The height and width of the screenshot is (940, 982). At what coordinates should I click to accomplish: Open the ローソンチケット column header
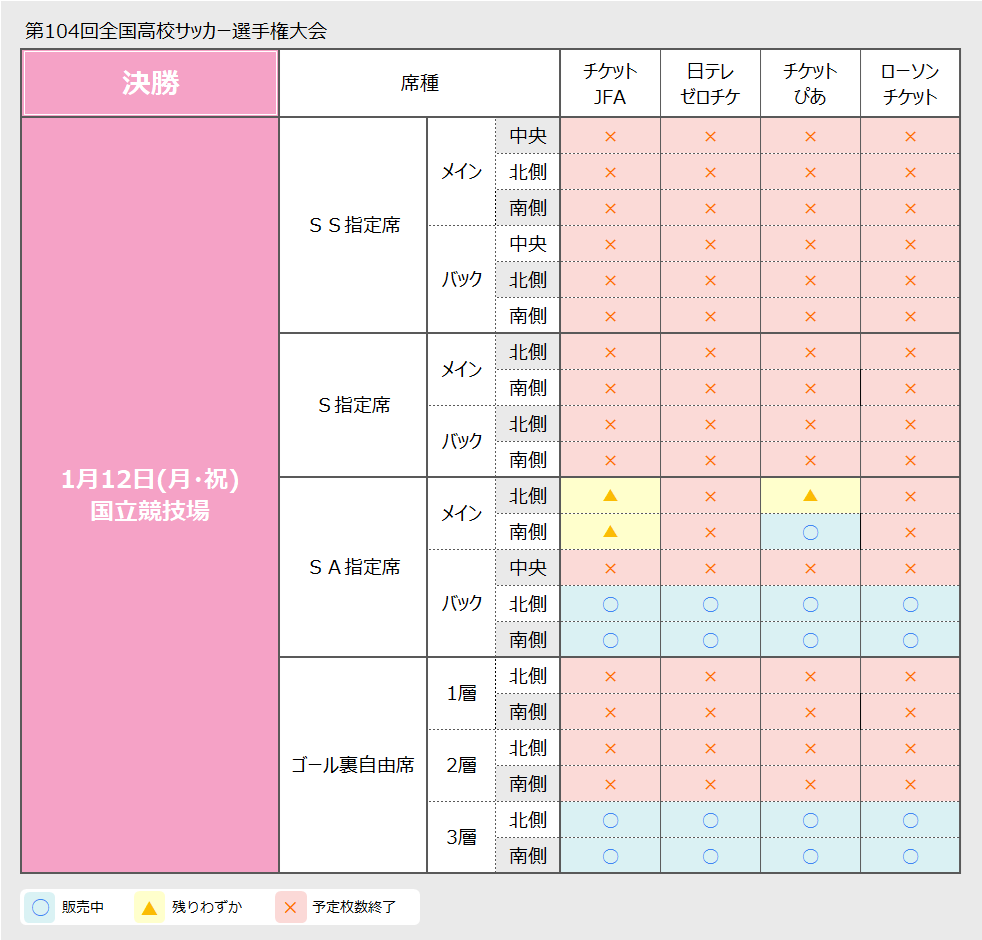[x=910, y=83]
